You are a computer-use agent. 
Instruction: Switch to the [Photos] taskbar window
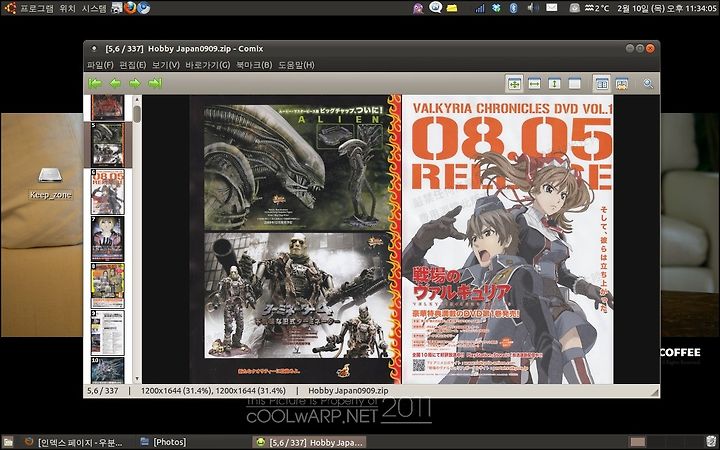(x=164, y=442)
